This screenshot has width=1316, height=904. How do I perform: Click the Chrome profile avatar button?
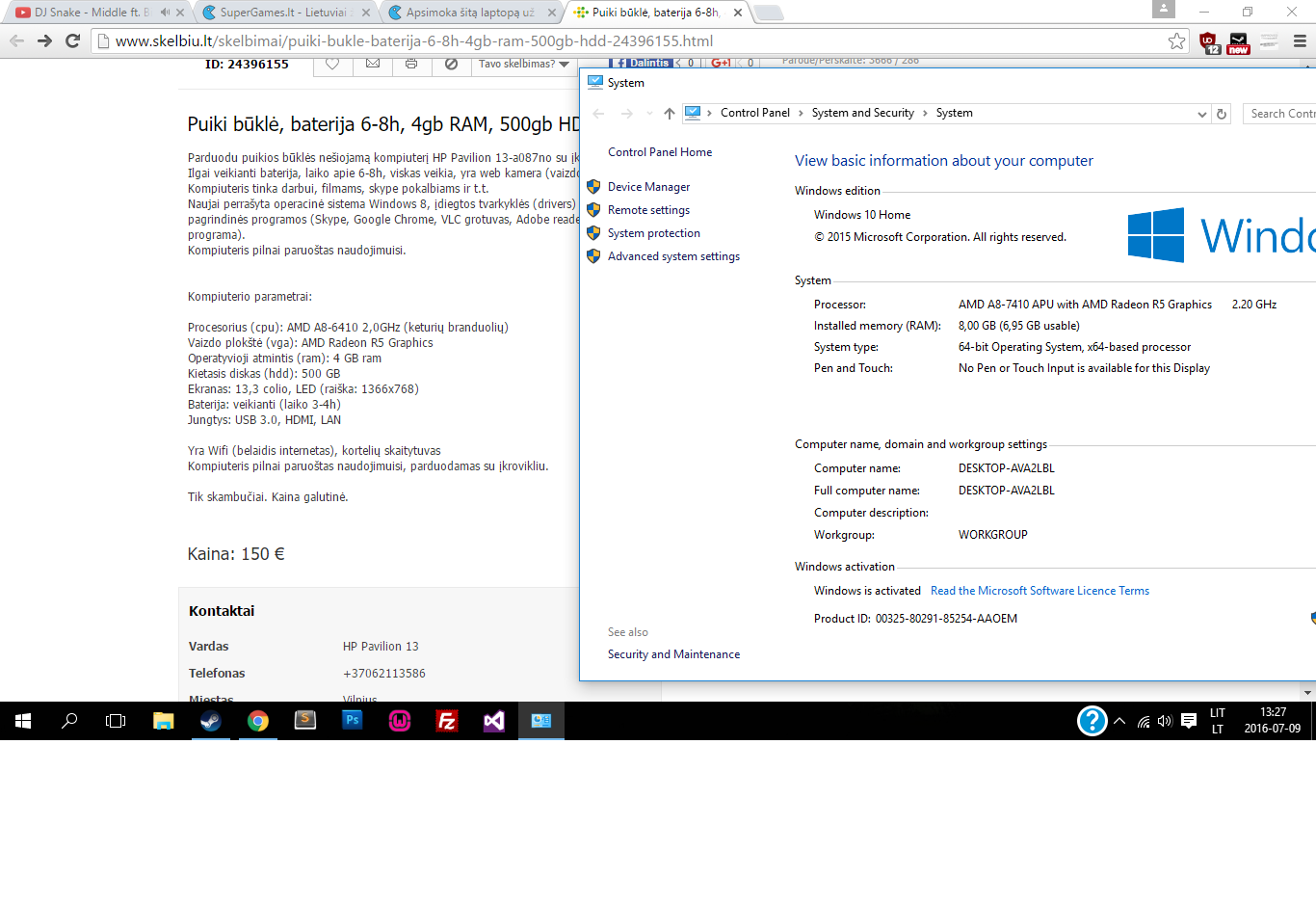[1164, 9]
